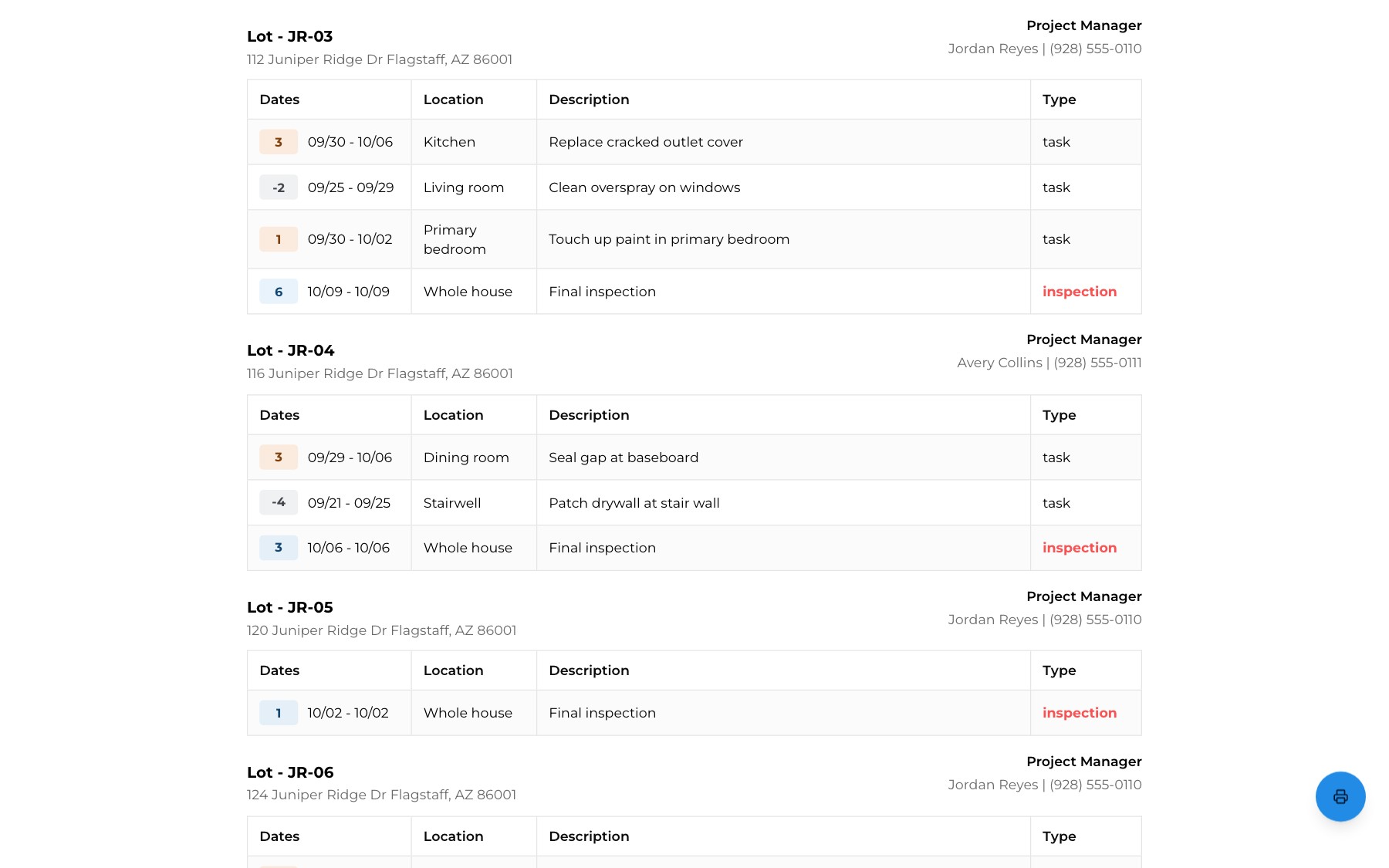
Task: Select the 09/29 - 10/06 date range
Action: pyautogui.click(x=350, y=458)
